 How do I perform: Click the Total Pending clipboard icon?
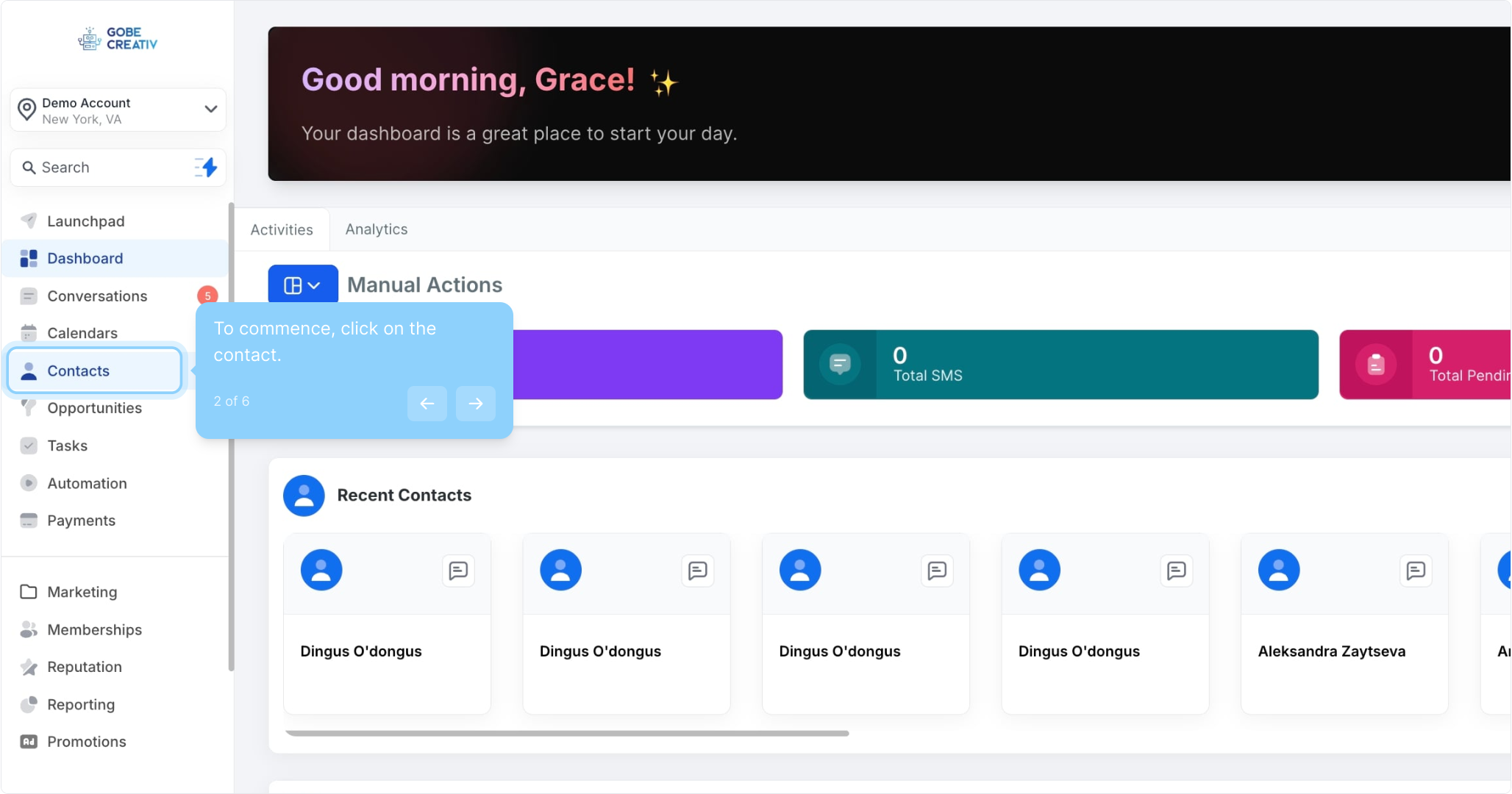pos(1376,365)
